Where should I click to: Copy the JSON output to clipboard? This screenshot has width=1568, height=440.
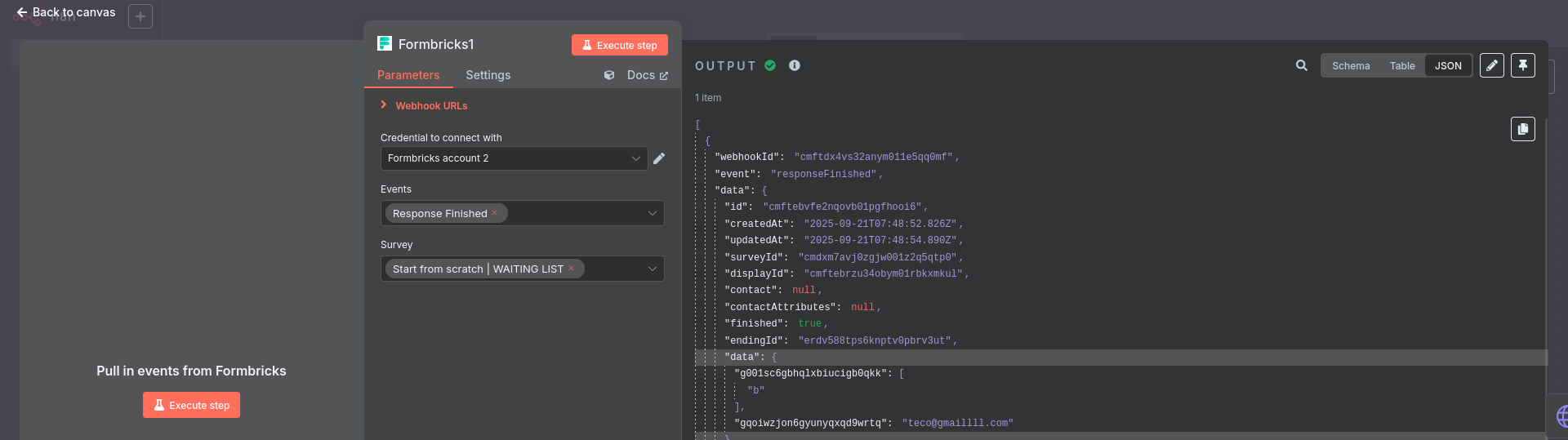(x=1523, y=129)
